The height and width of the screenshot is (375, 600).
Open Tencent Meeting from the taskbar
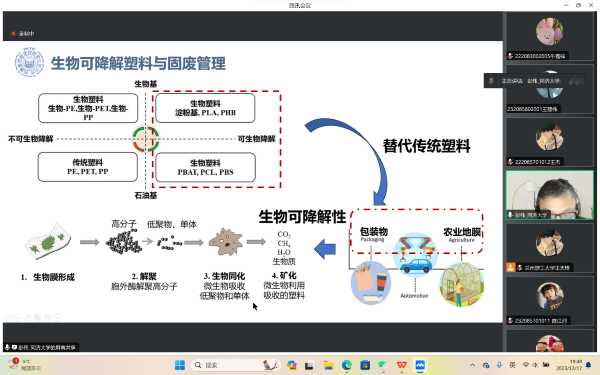point(420,365)
